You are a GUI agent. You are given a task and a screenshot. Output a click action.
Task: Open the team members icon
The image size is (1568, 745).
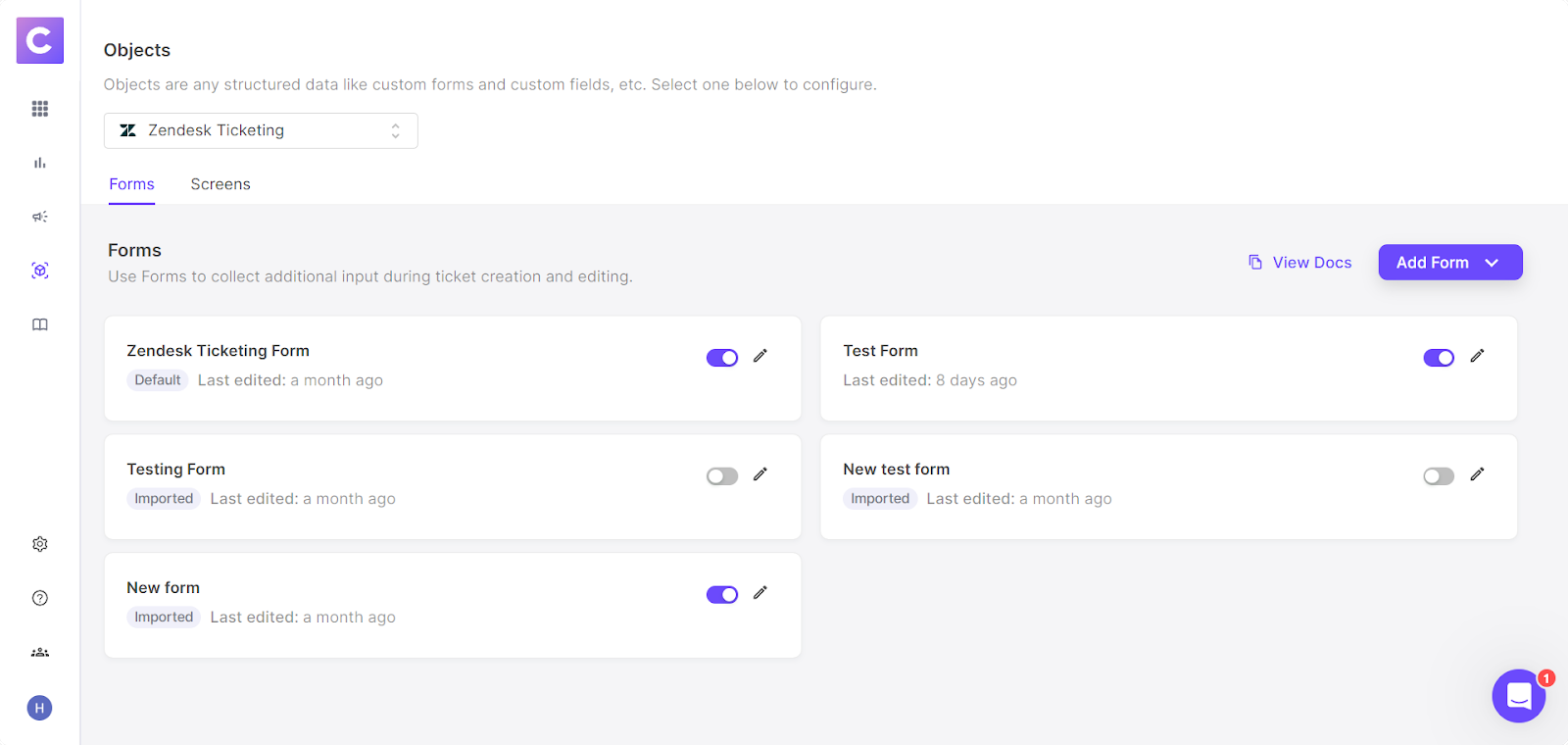(x=40, y=652)
